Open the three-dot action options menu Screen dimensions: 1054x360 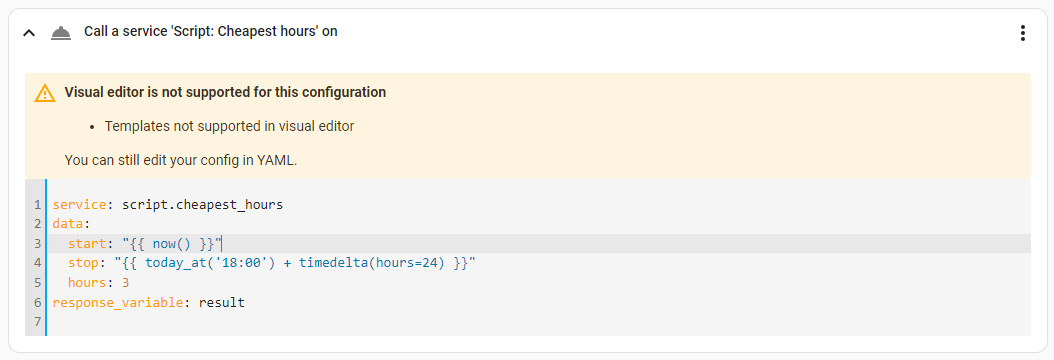1022,33
